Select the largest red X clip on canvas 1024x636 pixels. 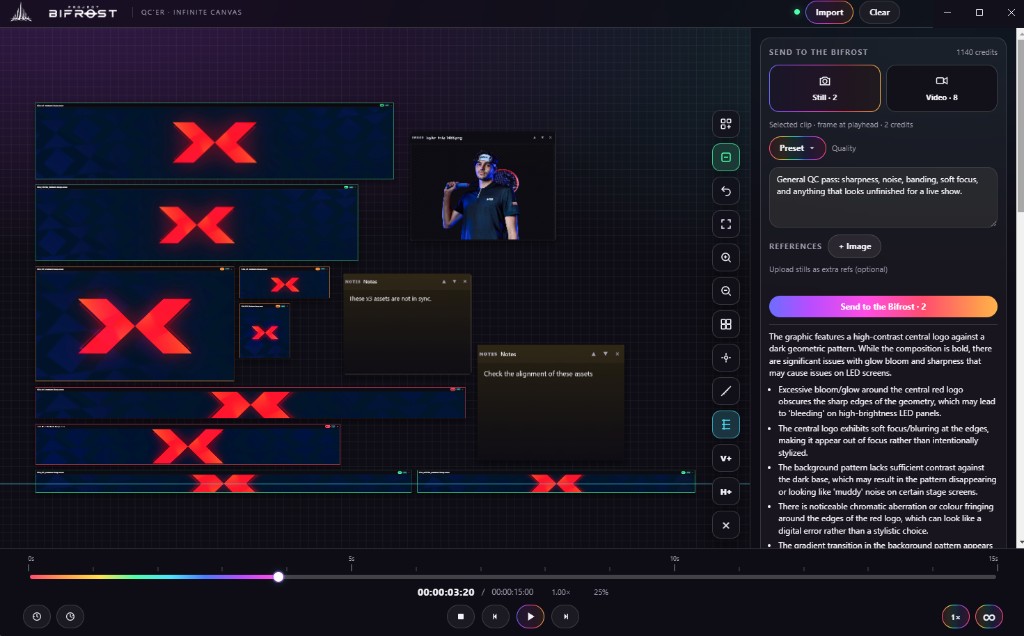[135, 324]
